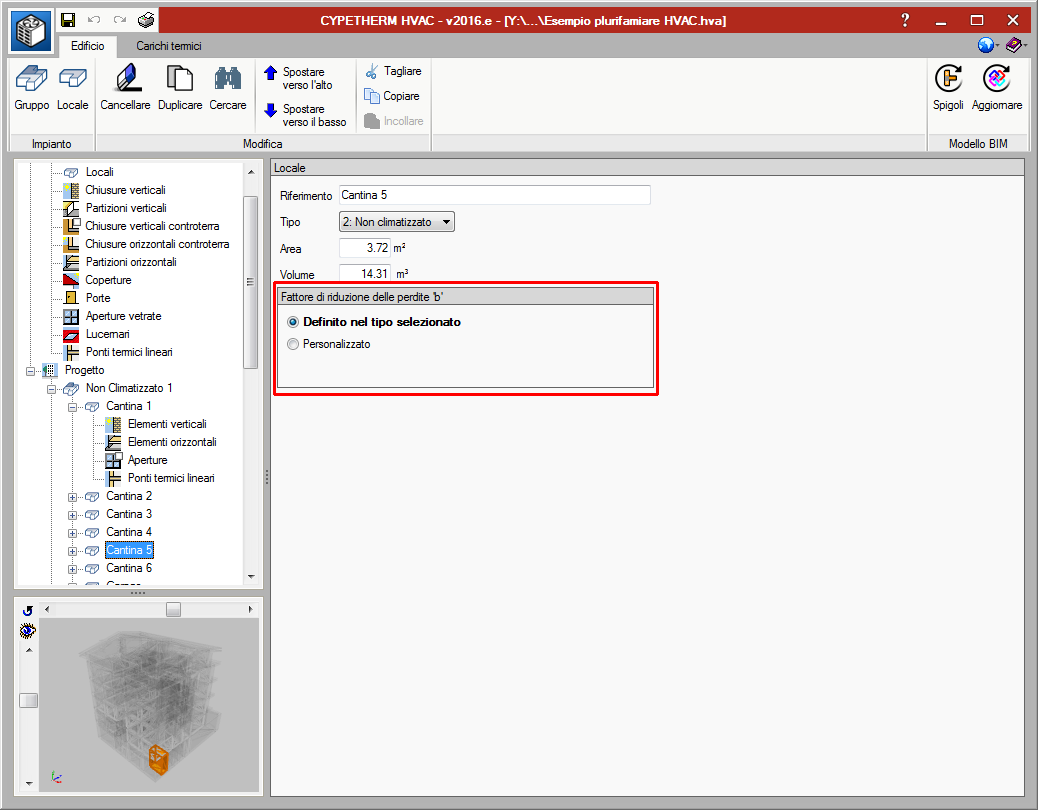Screen dimensions: 1038x810
Task: Select Aperture under Cantina 1
Action: tap(147, 460)
